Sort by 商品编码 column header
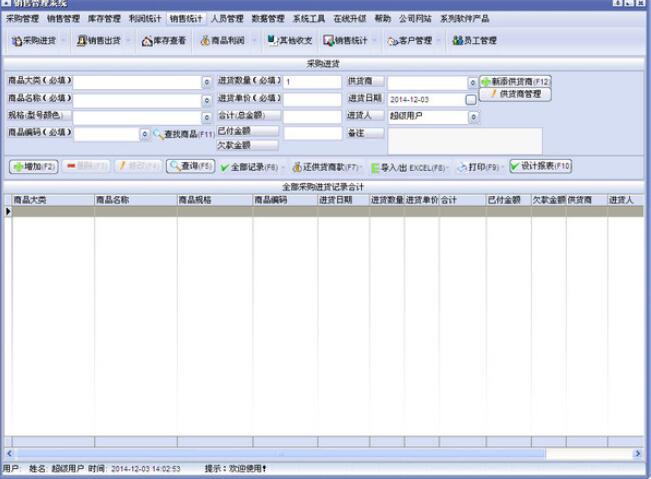The height and width of the screenshot is (479, 651). (x=285, y=200)
